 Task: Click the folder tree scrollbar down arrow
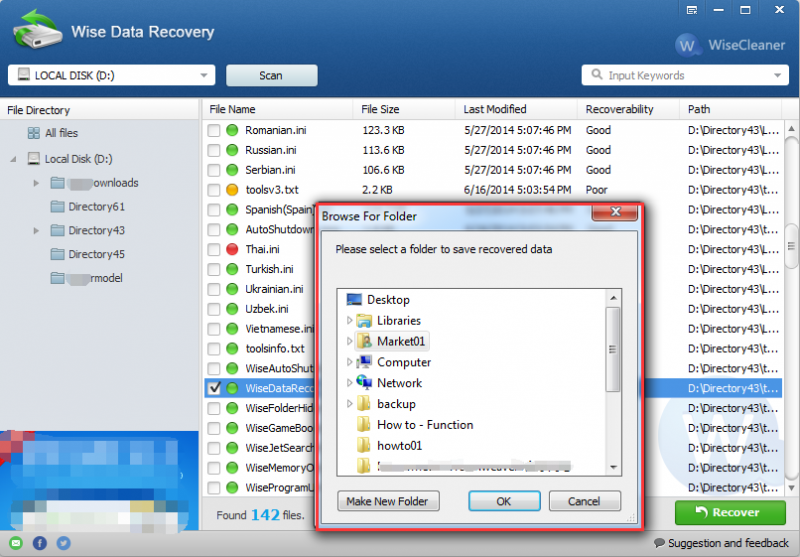point(613,467)
